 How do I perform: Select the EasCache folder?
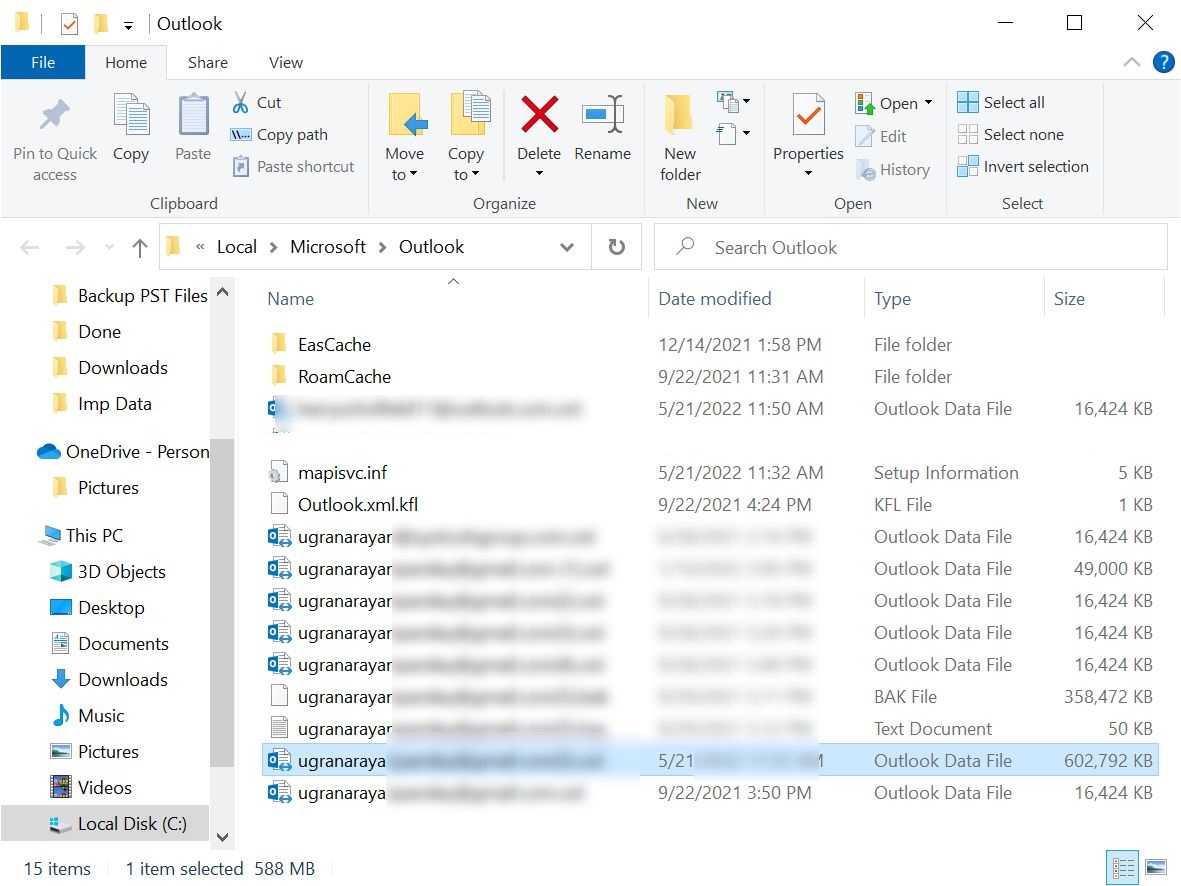point(710,345)
